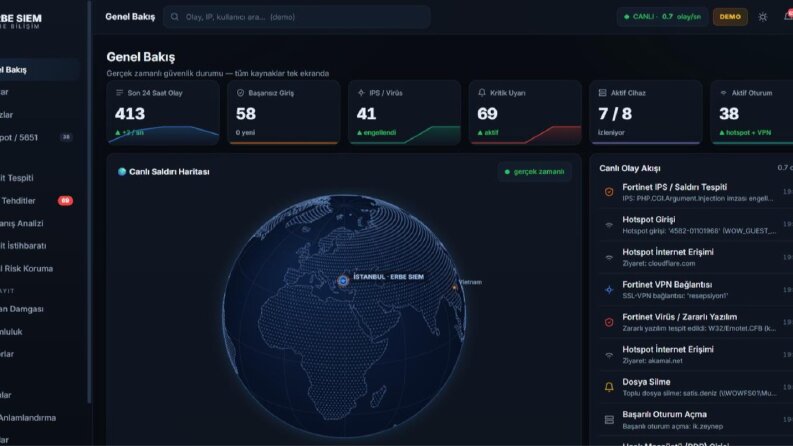The height and width of the screenshot is (446, 793).
Task: Focus the Olay, IP, kullanıcı search box
Action: point(297,17)
